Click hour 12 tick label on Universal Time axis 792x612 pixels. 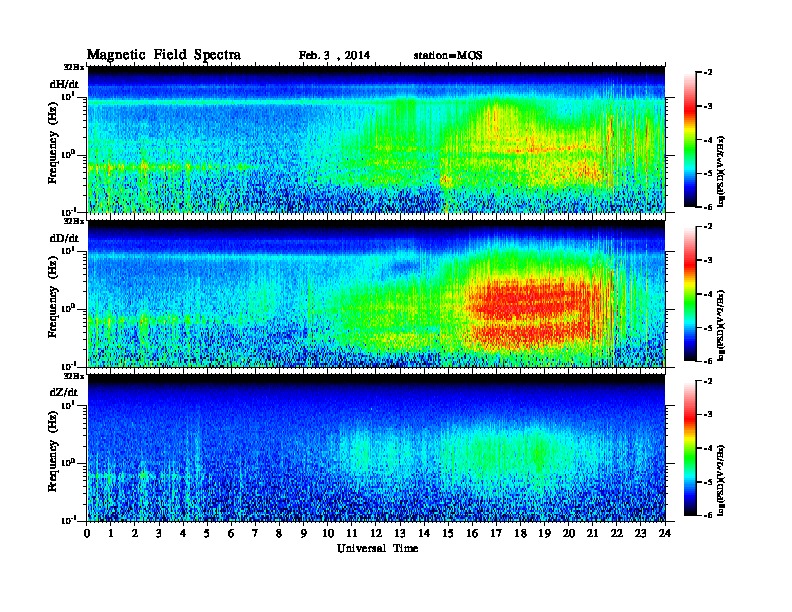(x=376, y=534)
